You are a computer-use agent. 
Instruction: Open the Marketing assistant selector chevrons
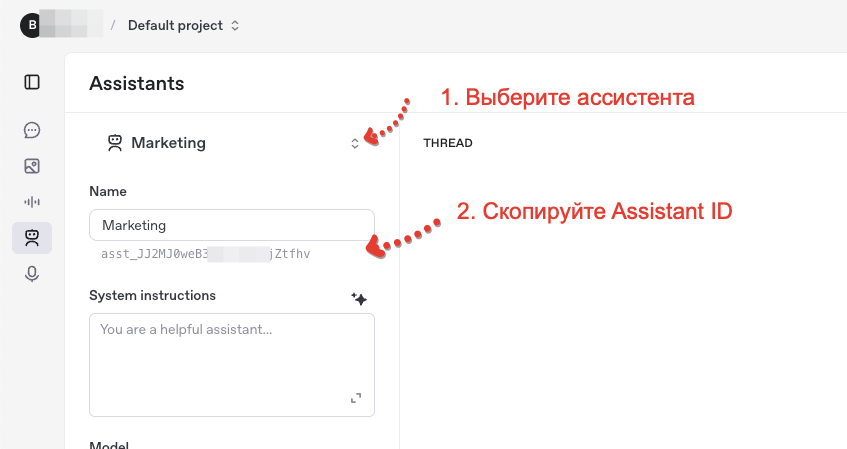(x=355, y=143)
